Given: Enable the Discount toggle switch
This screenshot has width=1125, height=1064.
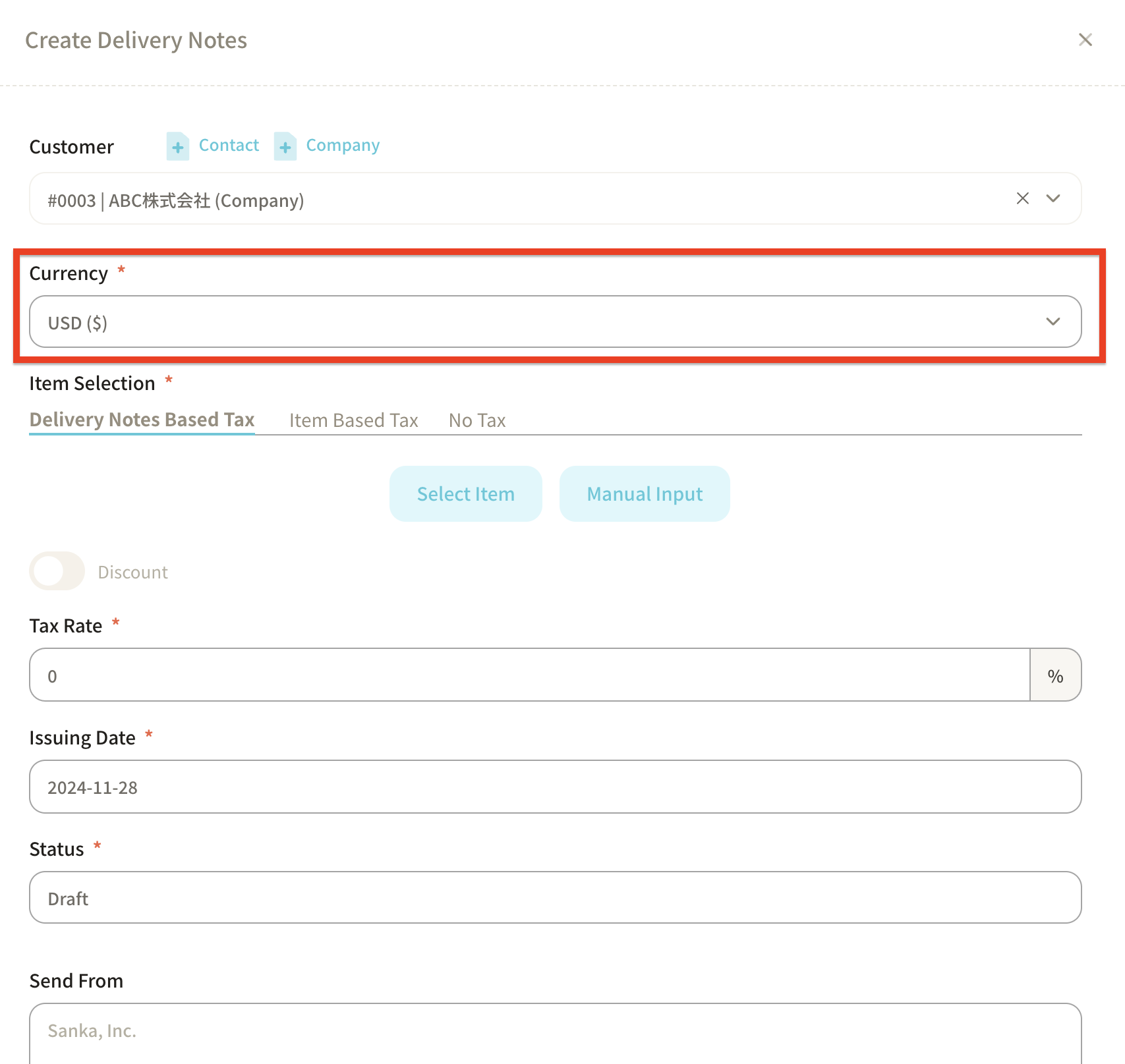Looking at the screenshot, I should coord(57,571).
